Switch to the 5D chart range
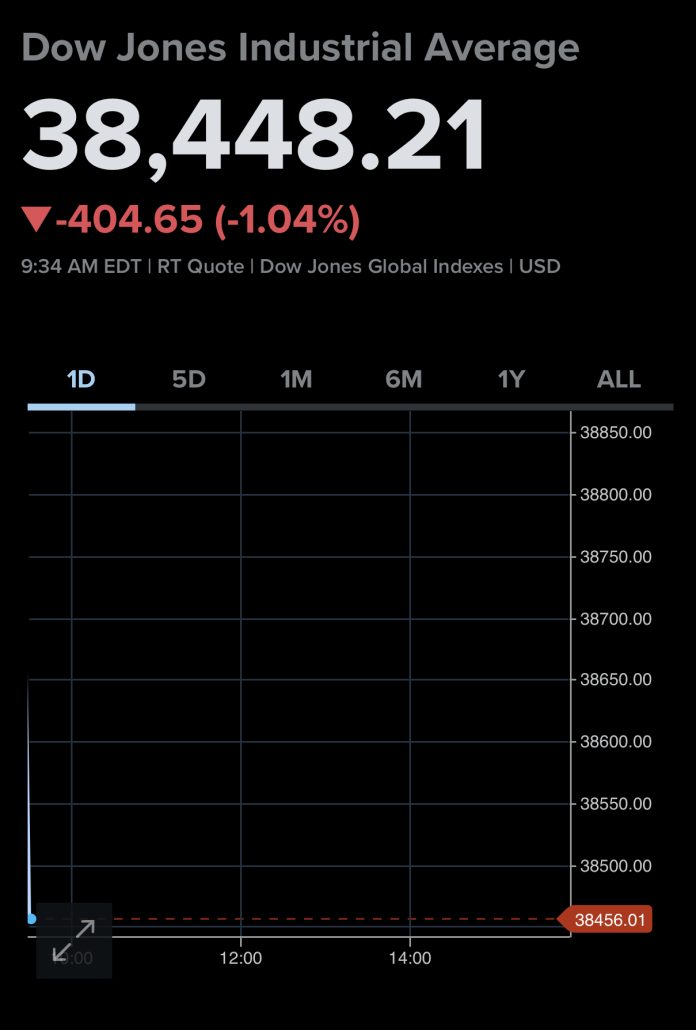696x1030 pixels. (x=188, y=380)
